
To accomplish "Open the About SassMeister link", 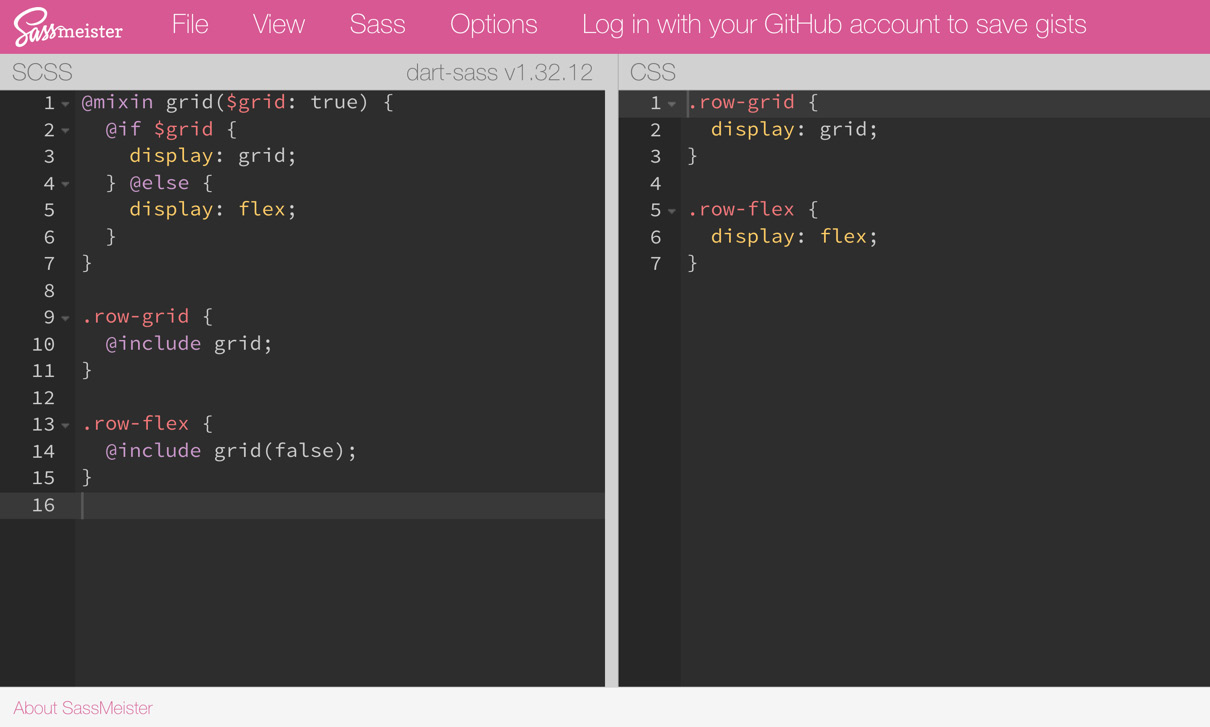I will [83, 708].
